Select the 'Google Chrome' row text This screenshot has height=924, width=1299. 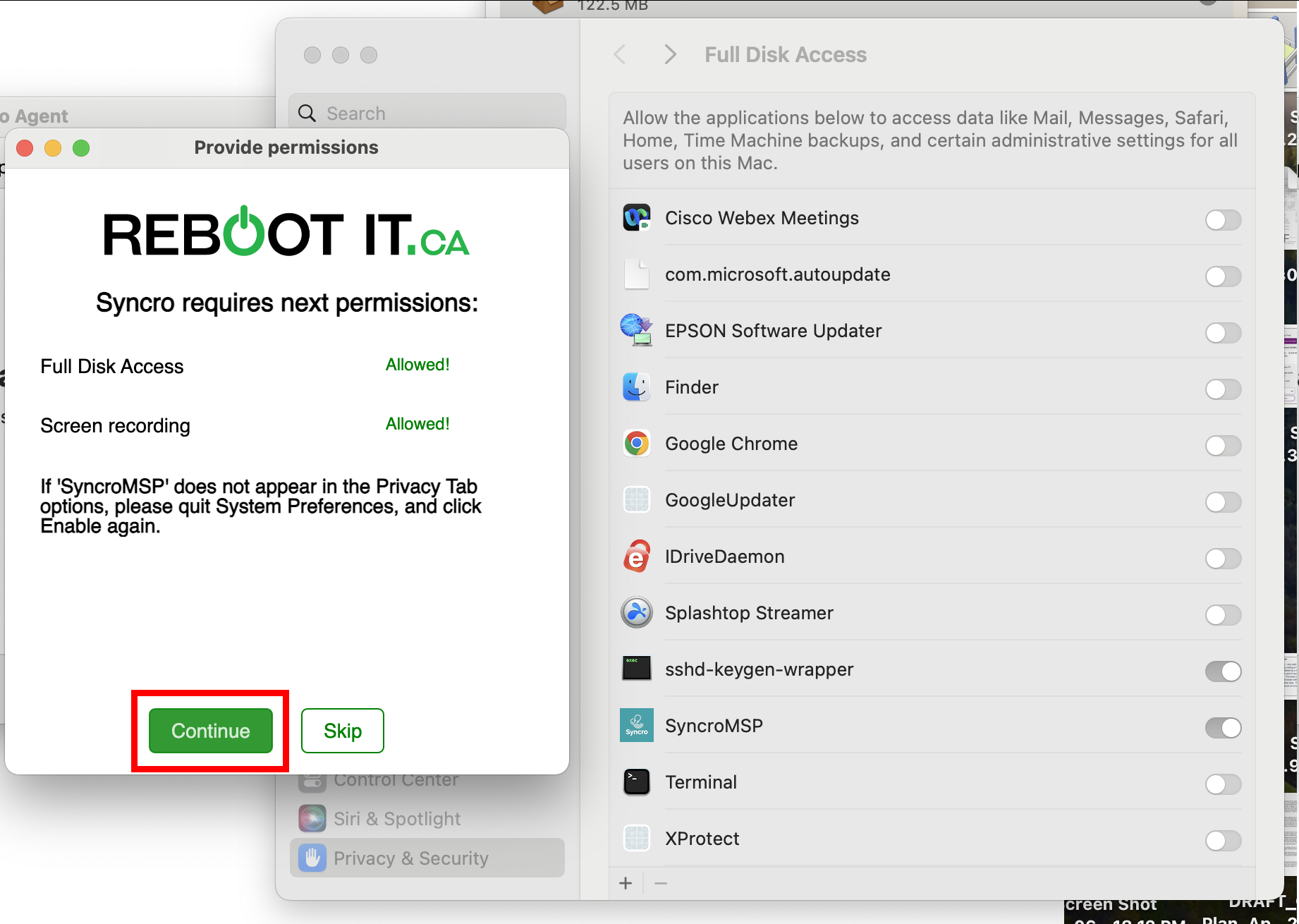731,444
